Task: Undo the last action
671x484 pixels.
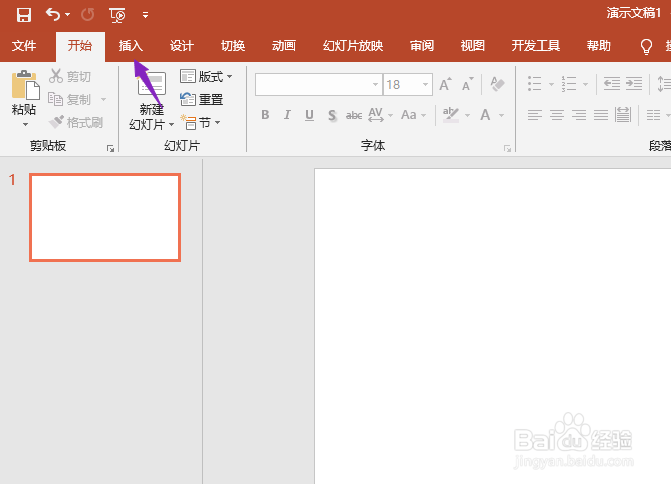Action: [x=53, y=15]
